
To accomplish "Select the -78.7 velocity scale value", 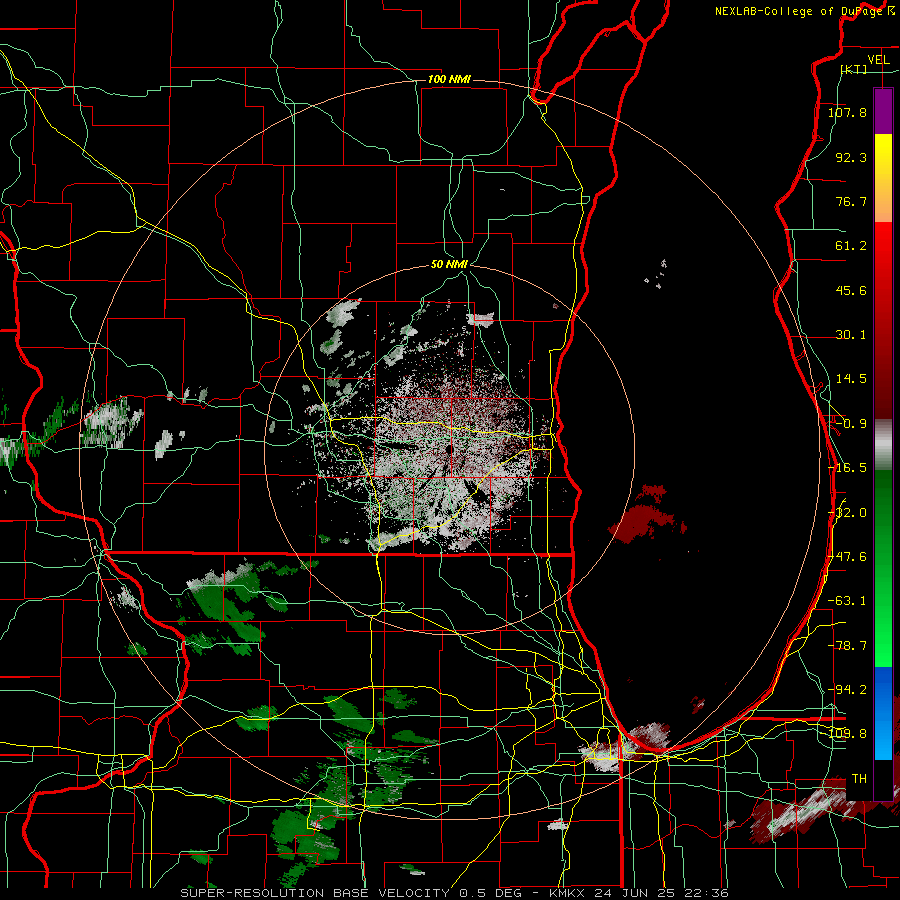I will coord(847,646).
